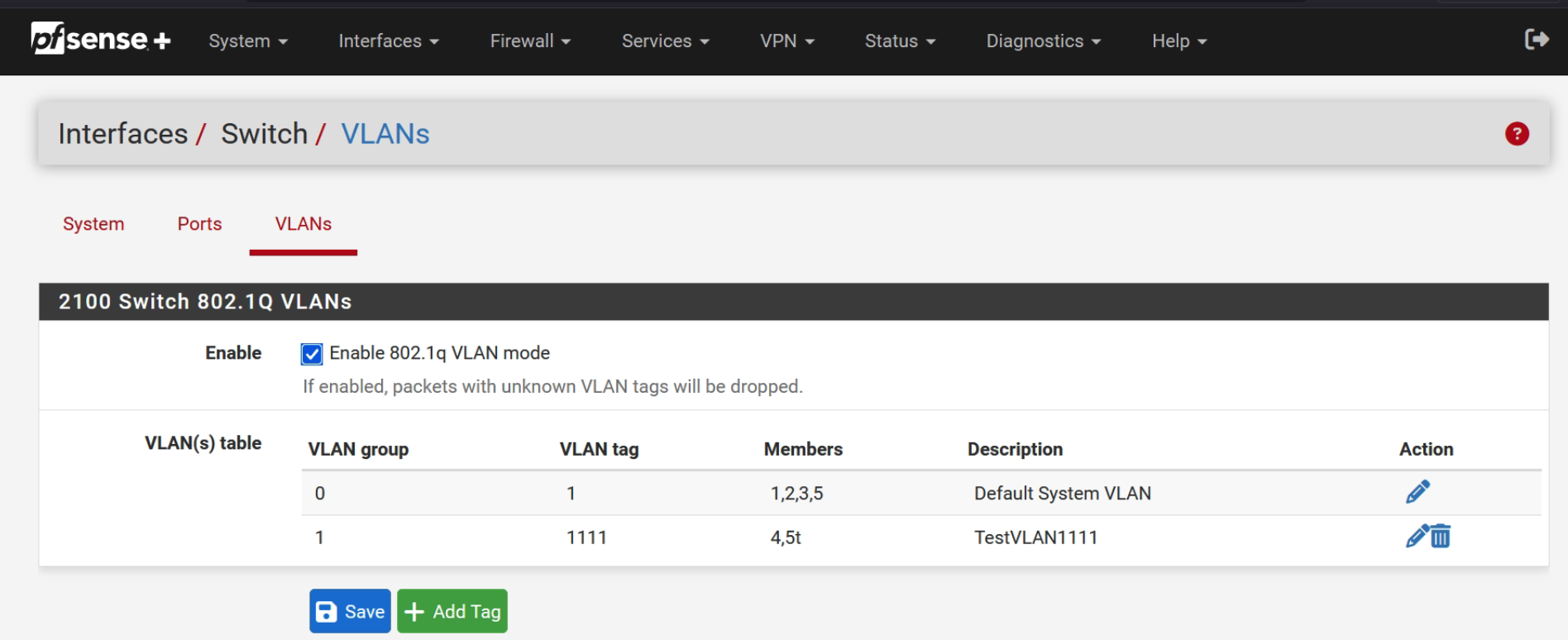1568x640 pixels.
Task: Open the Services dropdown menu
Action: click(665, 41)
